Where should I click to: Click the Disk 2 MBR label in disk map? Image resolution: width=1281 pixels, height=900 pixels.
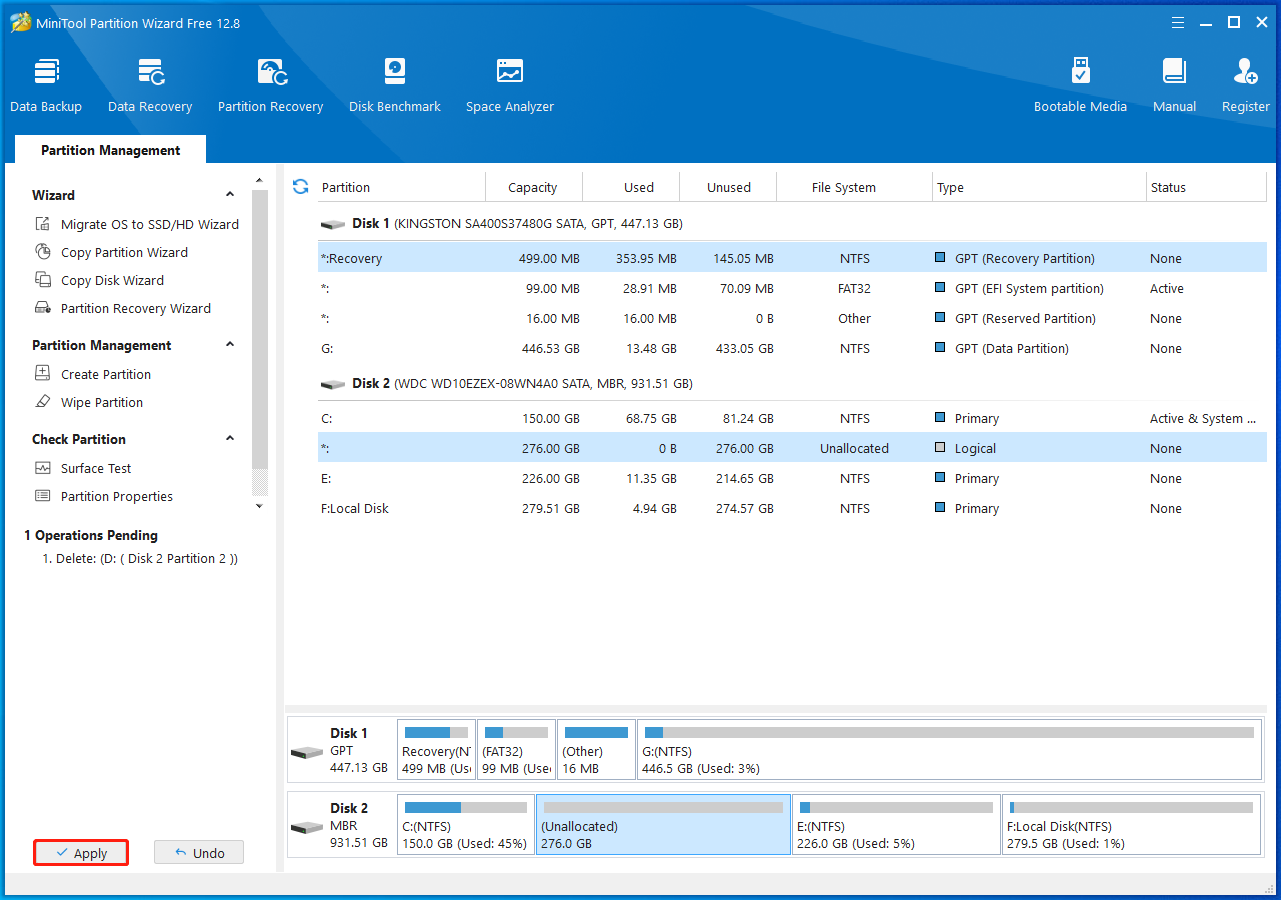point(341,825)
